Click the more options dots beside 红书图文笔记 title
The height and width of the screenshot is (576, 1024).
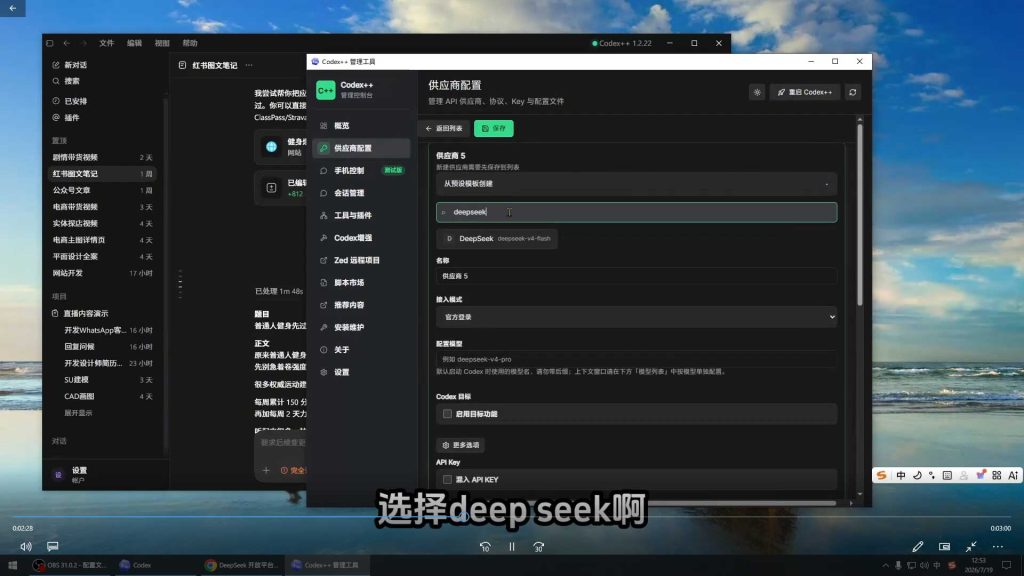(x=249, y=65)
